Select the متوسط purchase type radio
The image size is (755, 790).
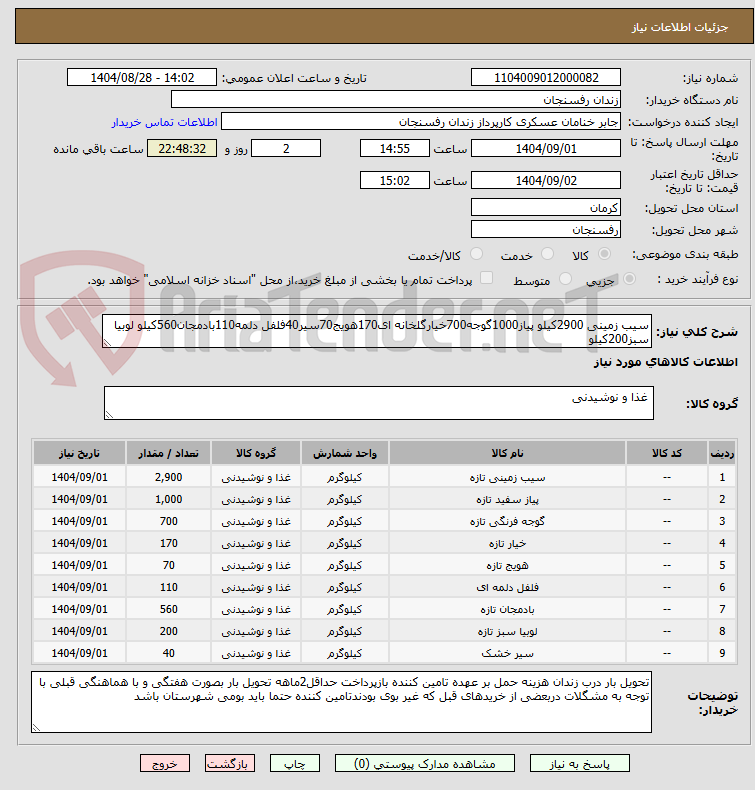click(566, 279)
